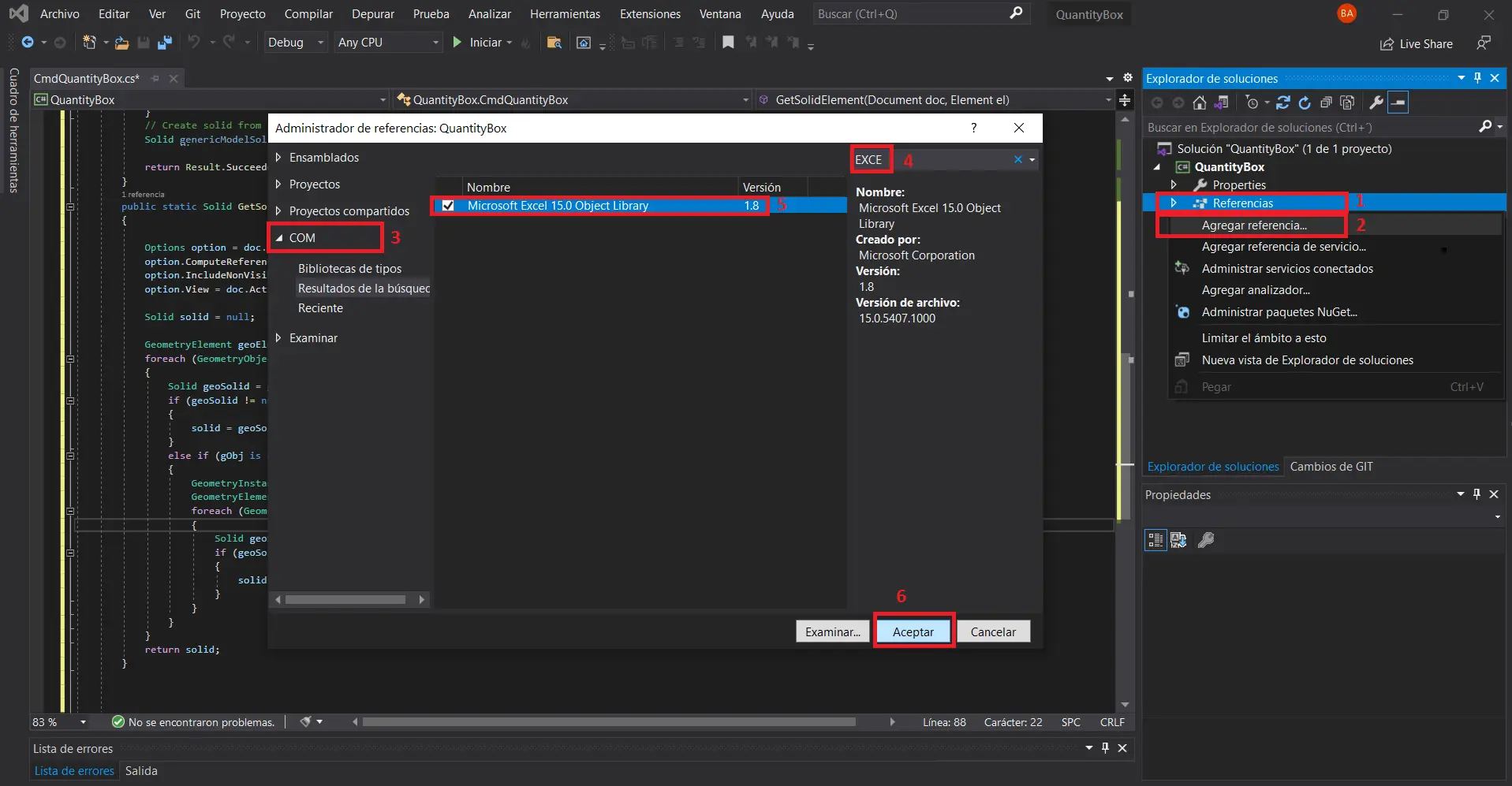Click the Property Pages wrench icon in Propiedades
Screen dimensions: 1512x786
(x=1206, y=540)
